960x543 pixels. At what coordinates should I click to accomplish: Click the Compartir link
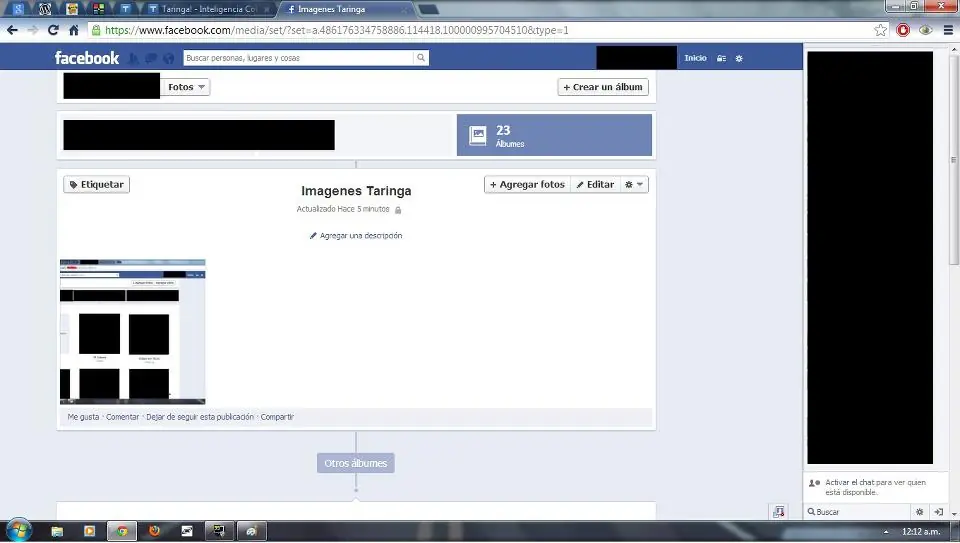[x=277, y=417]
